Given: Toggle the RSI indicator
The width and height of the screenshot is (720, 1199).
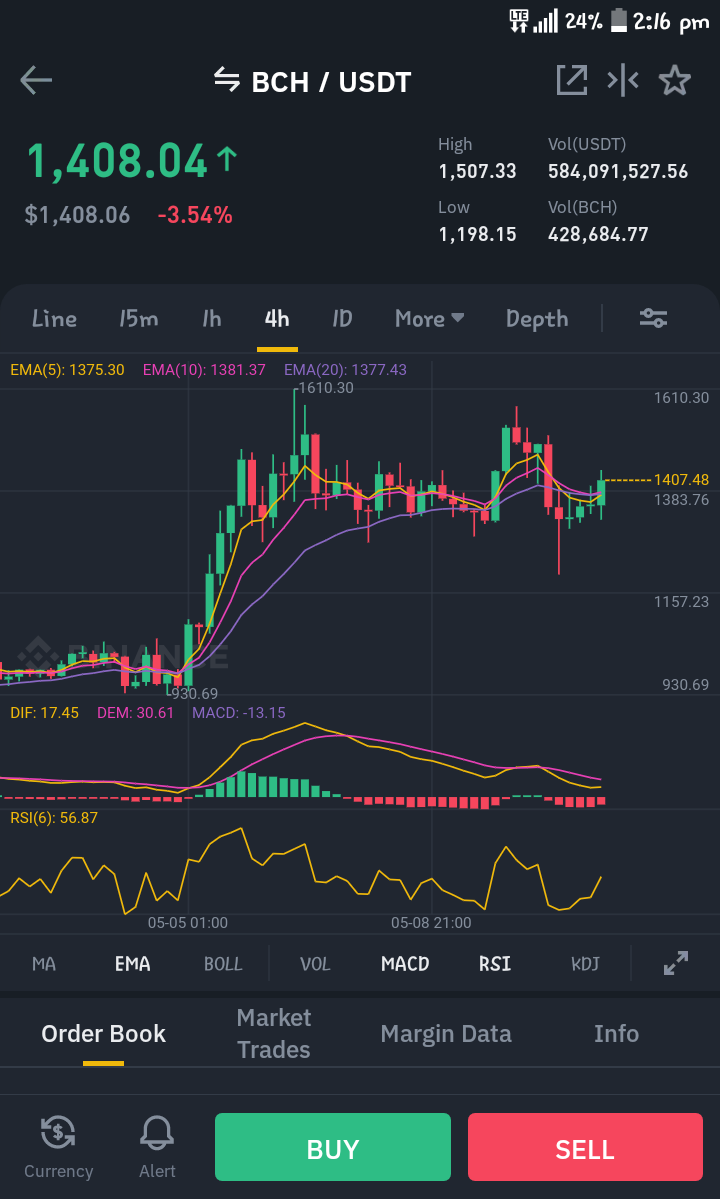Looking at the screenshot, I should tap(495, 963).
